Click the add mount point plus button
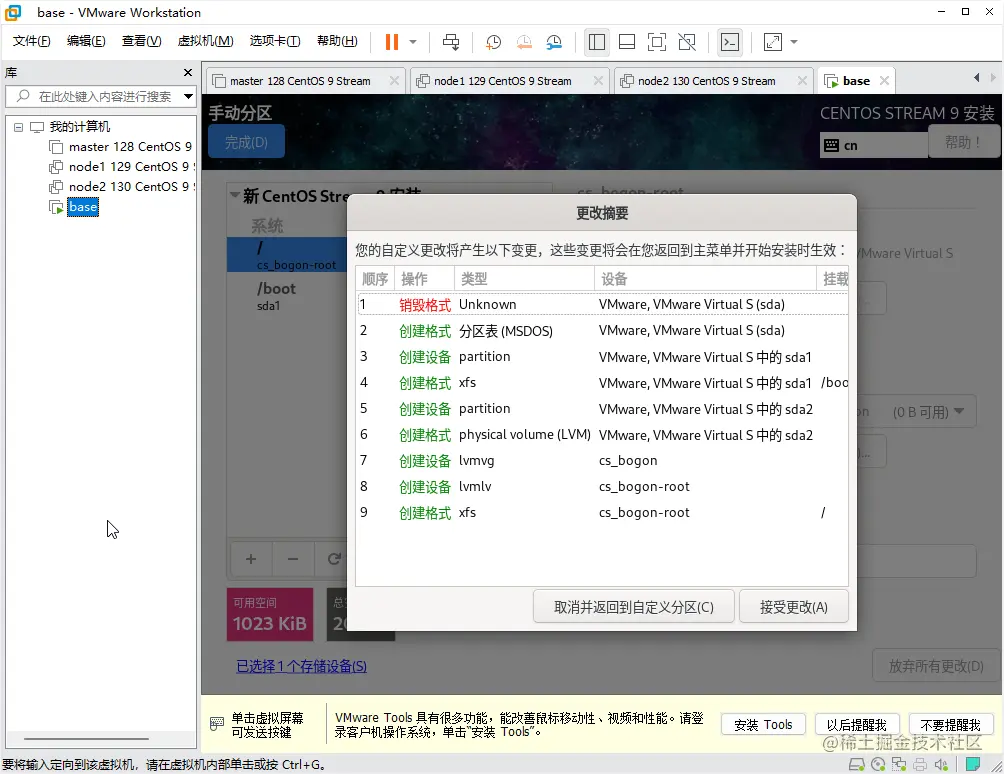 pyautogui.click(x=251, y=559)
